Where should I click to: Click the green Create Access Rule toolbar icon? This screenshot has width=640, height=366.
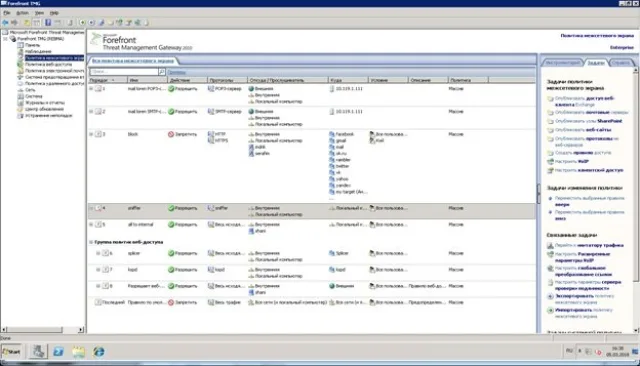pos(82,23)
